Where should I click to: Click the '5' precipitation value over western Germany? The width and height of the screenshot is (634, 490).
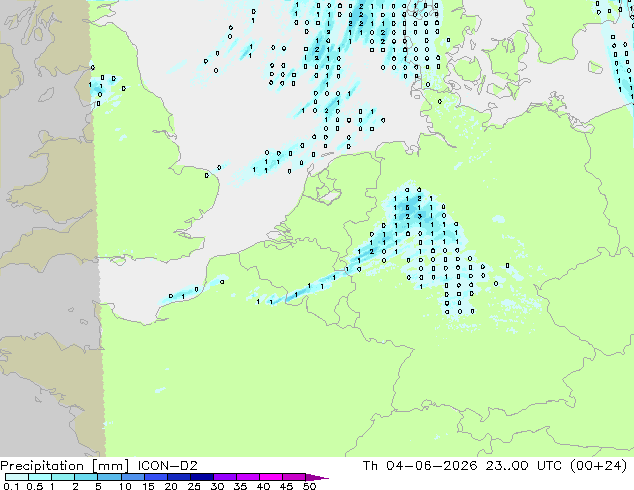pyautogui.click(x=408, y=207)
